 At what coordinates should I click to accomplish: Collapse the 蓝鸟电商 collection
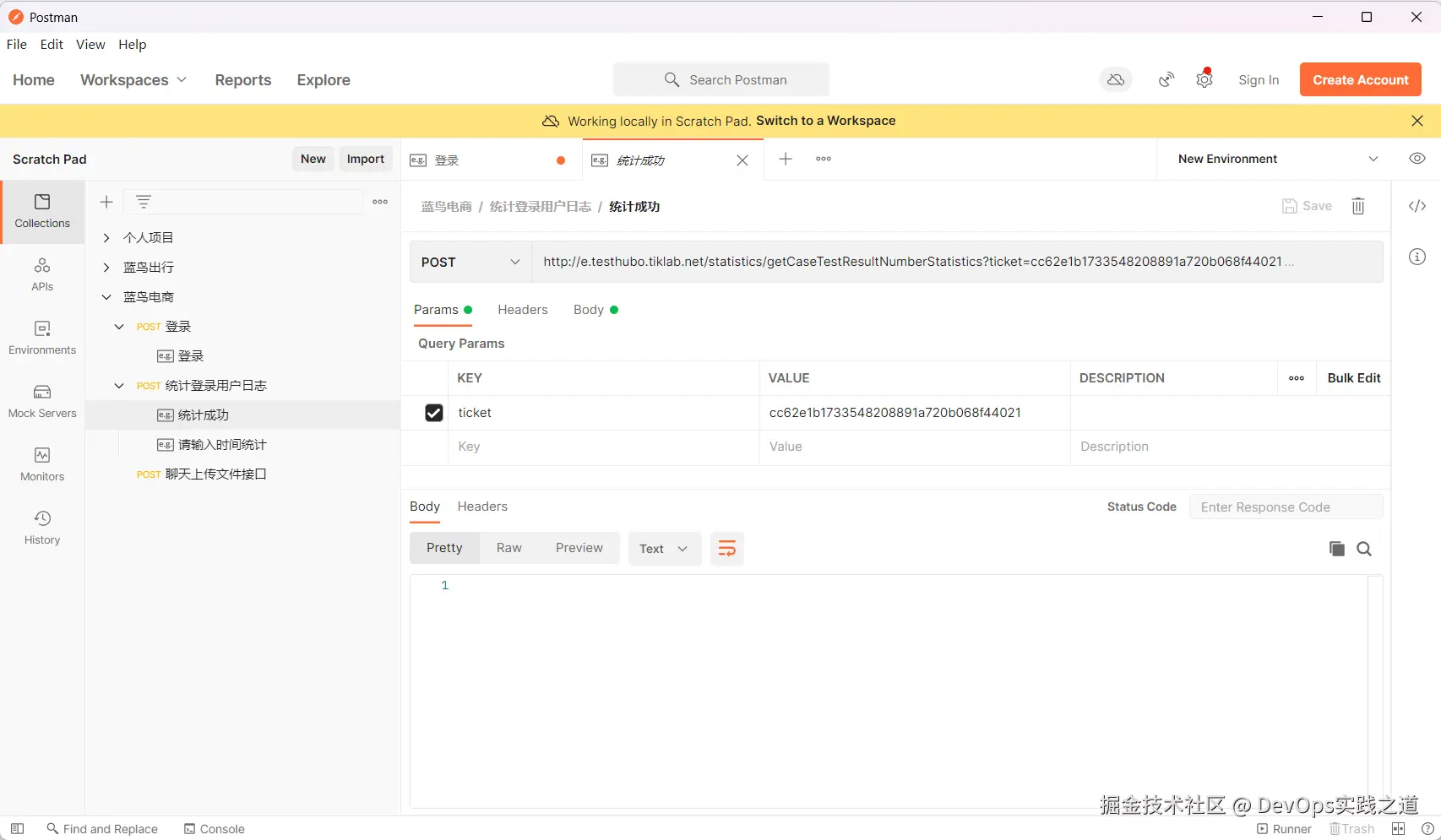(106, 297)
